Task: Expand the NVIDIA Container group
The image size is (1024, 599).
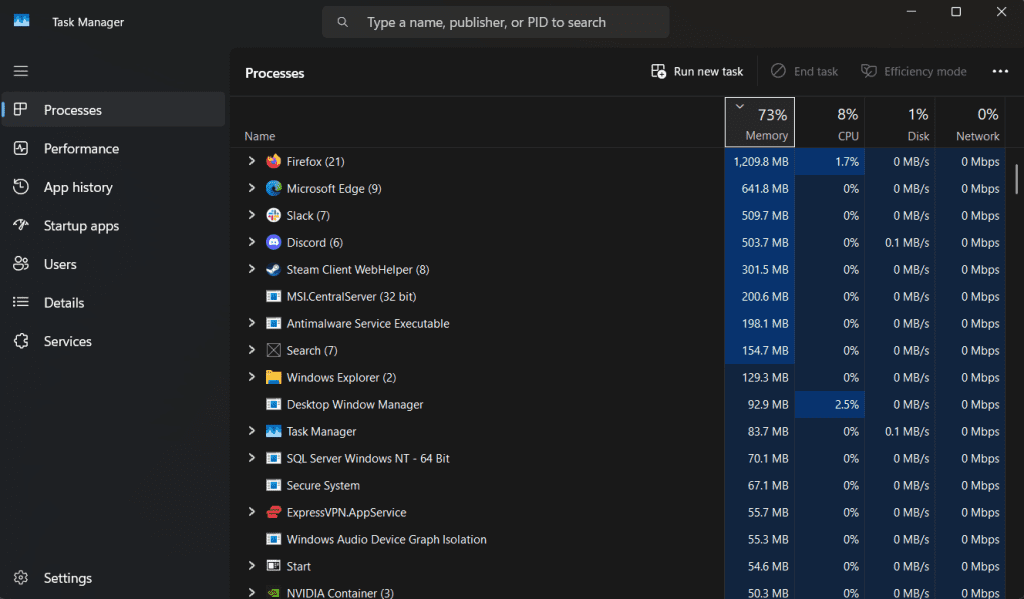Action: 252,592
